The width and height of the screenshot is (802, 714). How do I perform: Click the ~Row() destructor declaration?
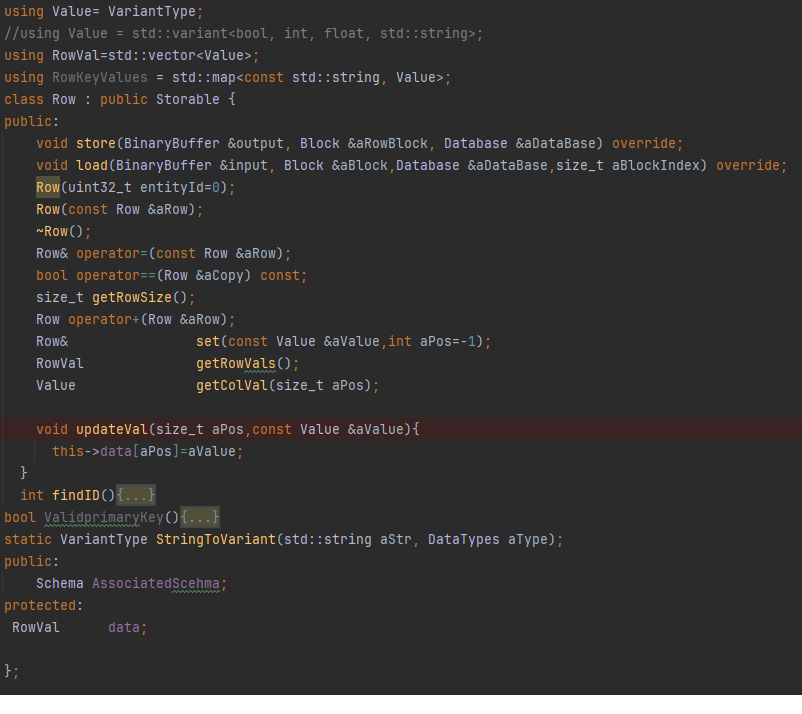pyautogui.click(x=63, y=231)
